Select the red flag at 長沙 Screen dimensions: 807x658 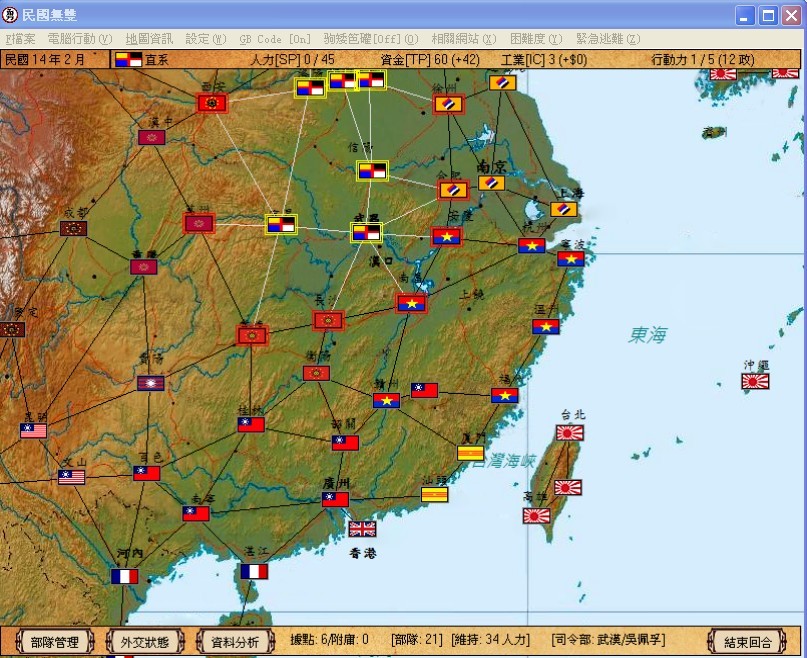[328, 320]
